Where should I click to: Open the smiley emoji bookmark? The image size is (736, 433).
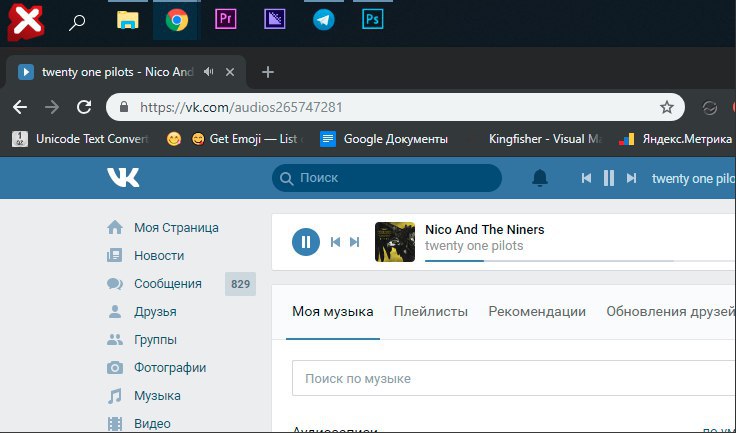pos(174,139)
